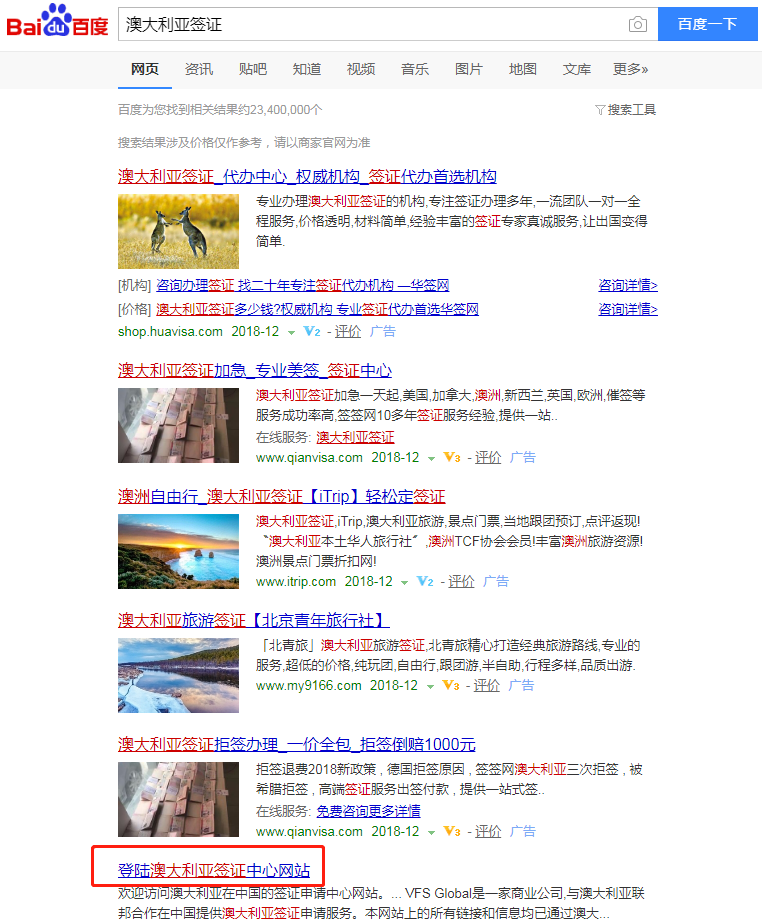Open 登陆澳大利亚签证中心网站 result

(214, 870)
